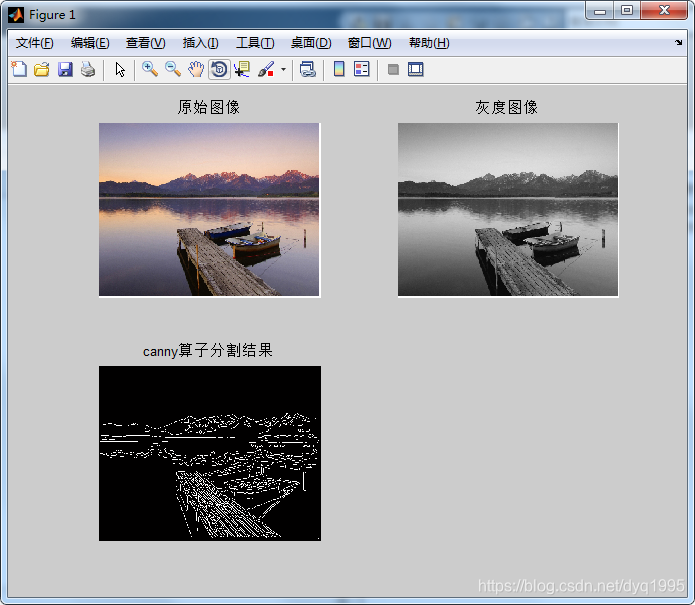Click the MATLAB logo in title bar

tap(16, 15)
